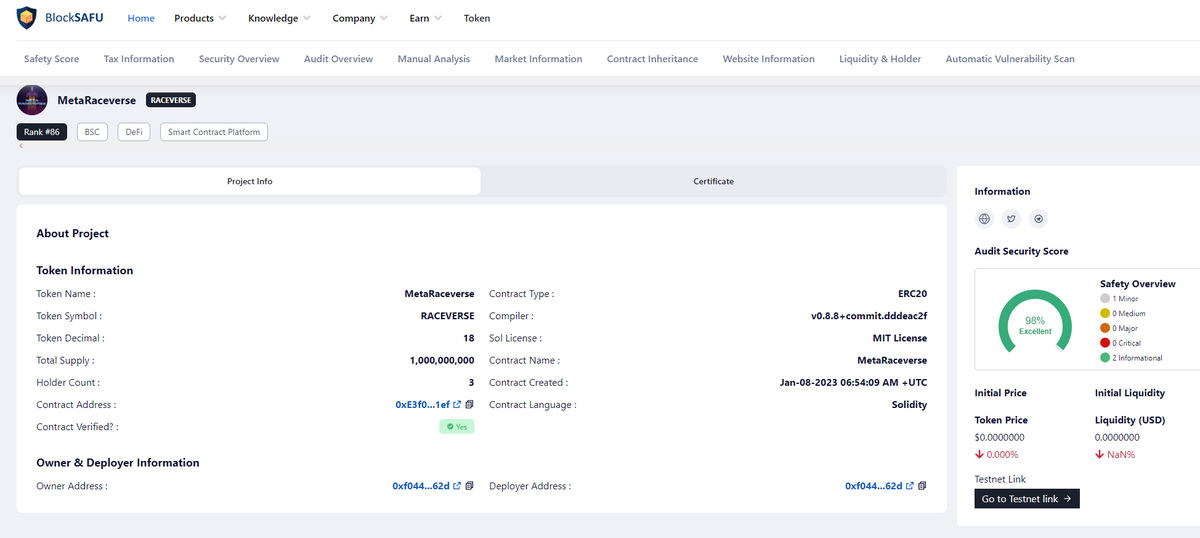Click the Go to Testnet link button
The image size is (1200, 538).
[x=1027, y=498]
